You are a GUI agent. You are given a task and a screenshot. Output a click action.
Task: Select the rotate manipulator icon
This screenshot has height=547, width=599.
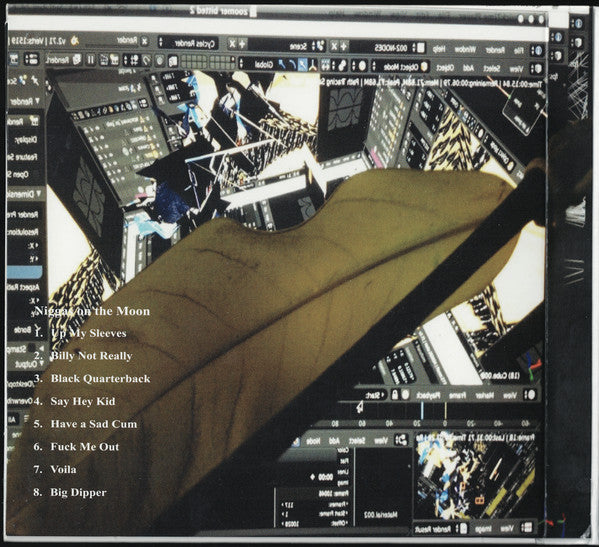coord(292,65)
